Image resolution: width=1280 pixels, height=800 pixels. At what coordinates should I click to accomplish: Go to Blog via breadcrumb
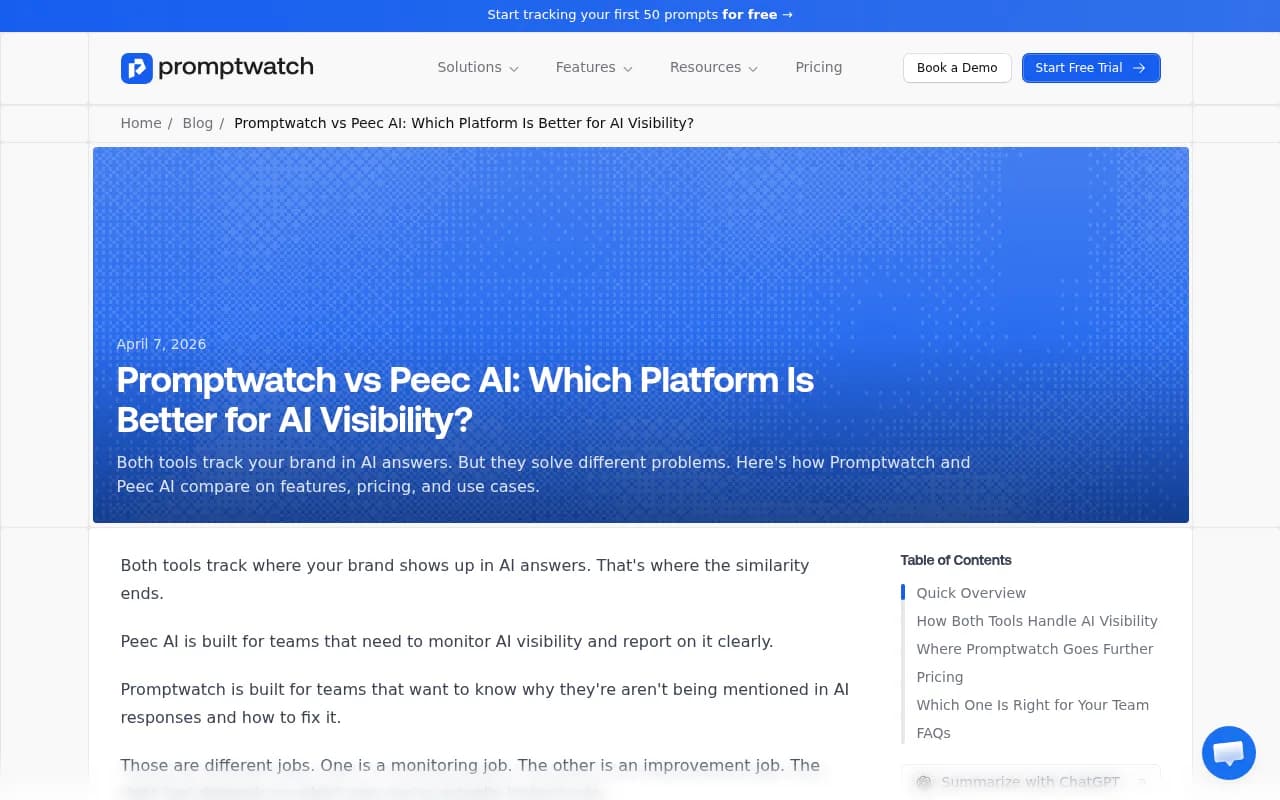tap(198, 123)
